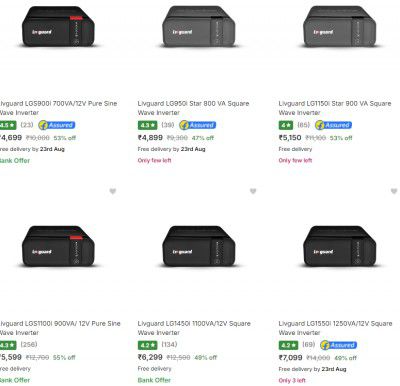This screenshot has width=400, height=386.
Task: Click the ₹4,699 price of LGS900i
Action: coord(11,138)
